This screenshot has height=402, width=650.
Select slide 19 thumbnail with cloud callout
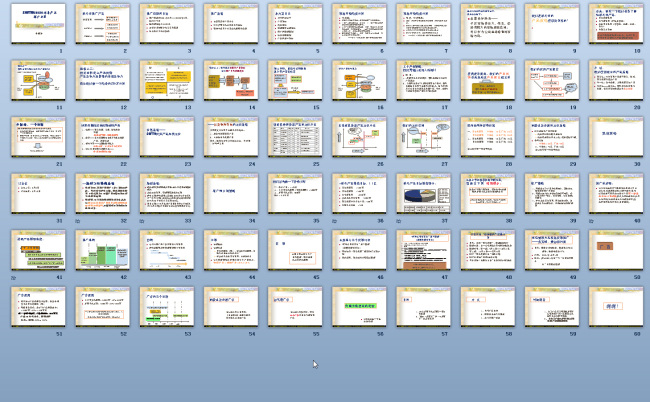(552, 80)
